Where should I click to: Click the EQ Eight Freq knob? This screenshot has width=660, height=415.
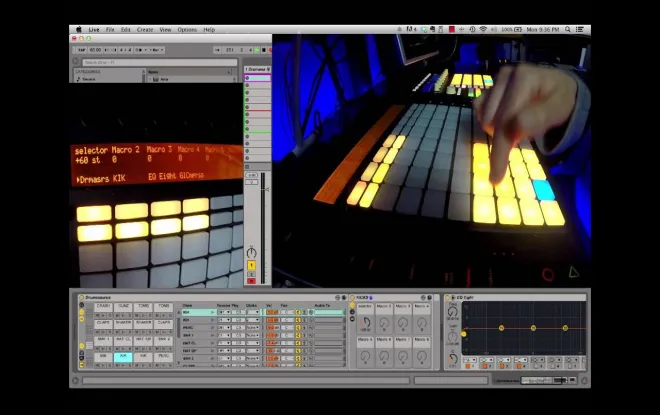click(452, 312)
